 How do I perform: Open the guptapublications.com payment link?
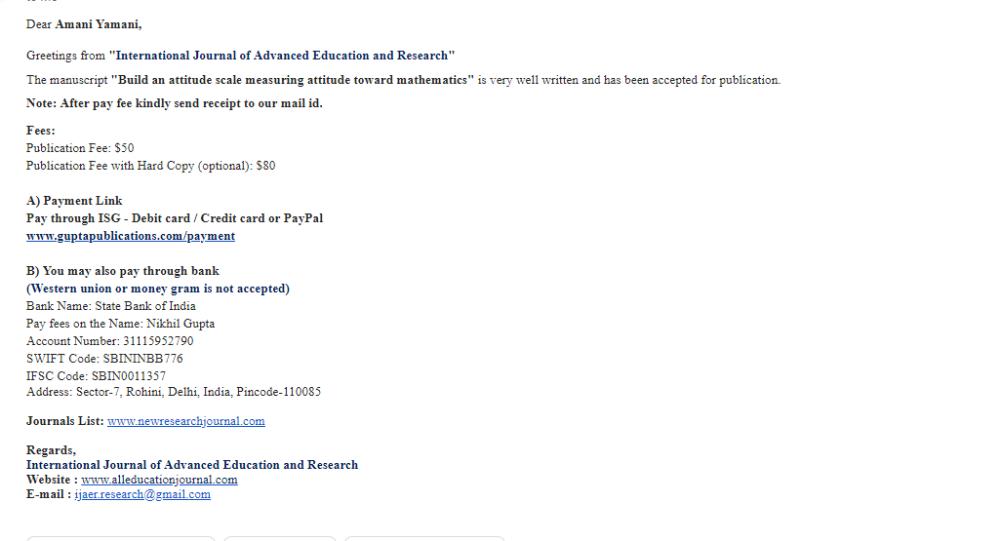coord(130,236)
